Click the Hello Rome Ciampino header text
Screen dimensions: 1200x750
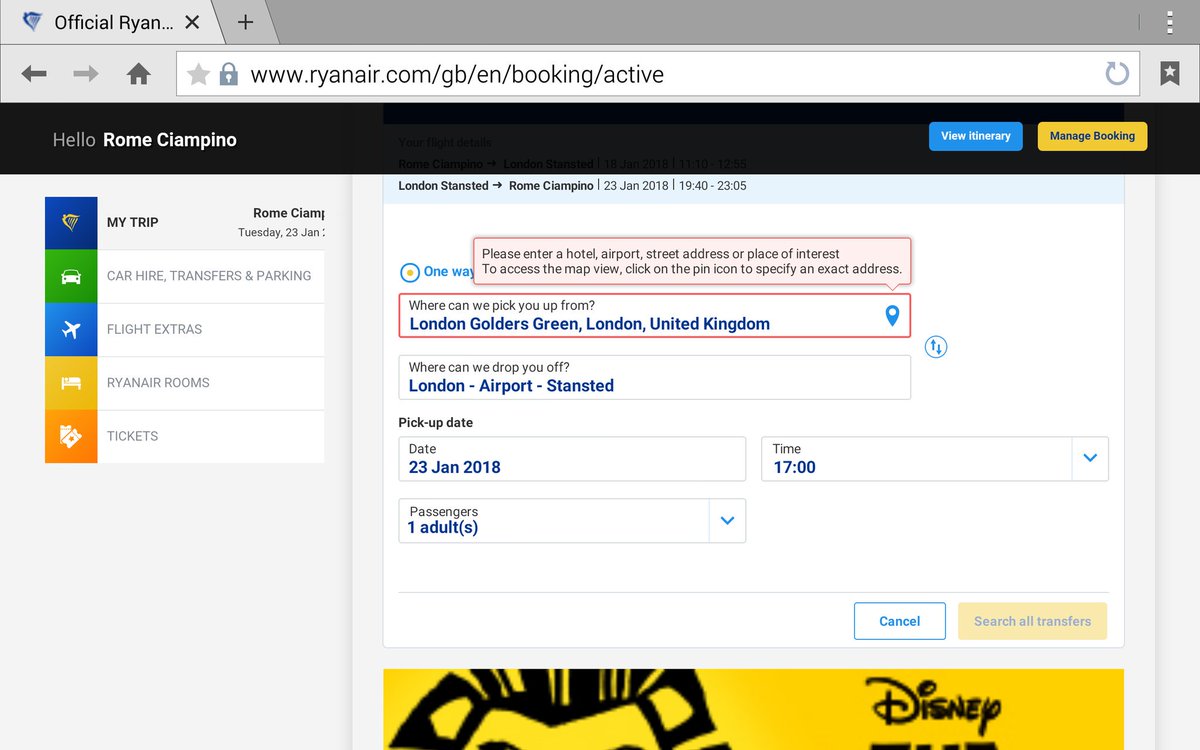pos(145,140)
